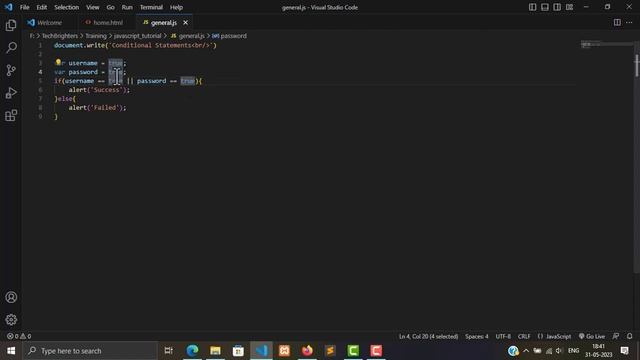Select the general.js tab
This screenshot has width=640, height=360.
coord(164,22)
